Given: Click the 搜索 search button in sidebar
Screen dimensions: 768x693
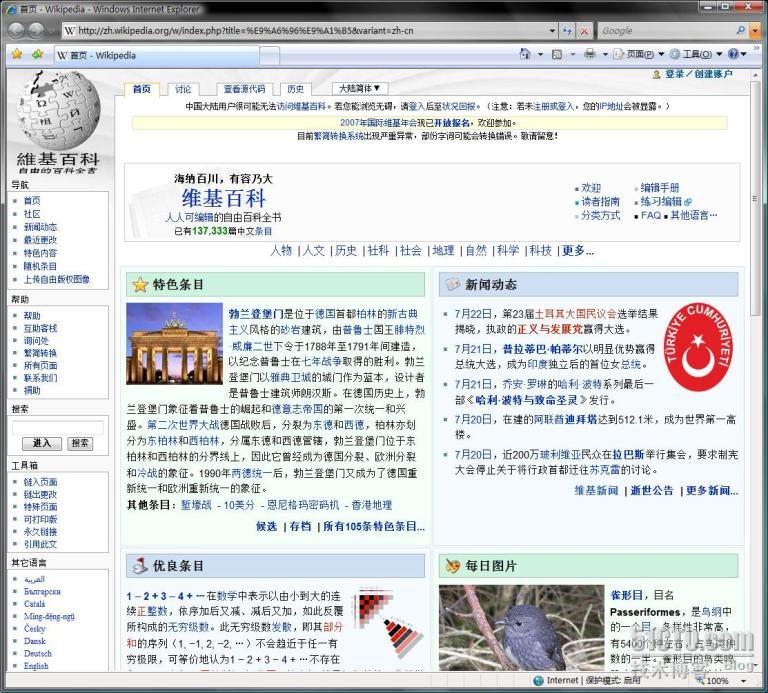Looking at the screenshot, I should coord(79,443).
